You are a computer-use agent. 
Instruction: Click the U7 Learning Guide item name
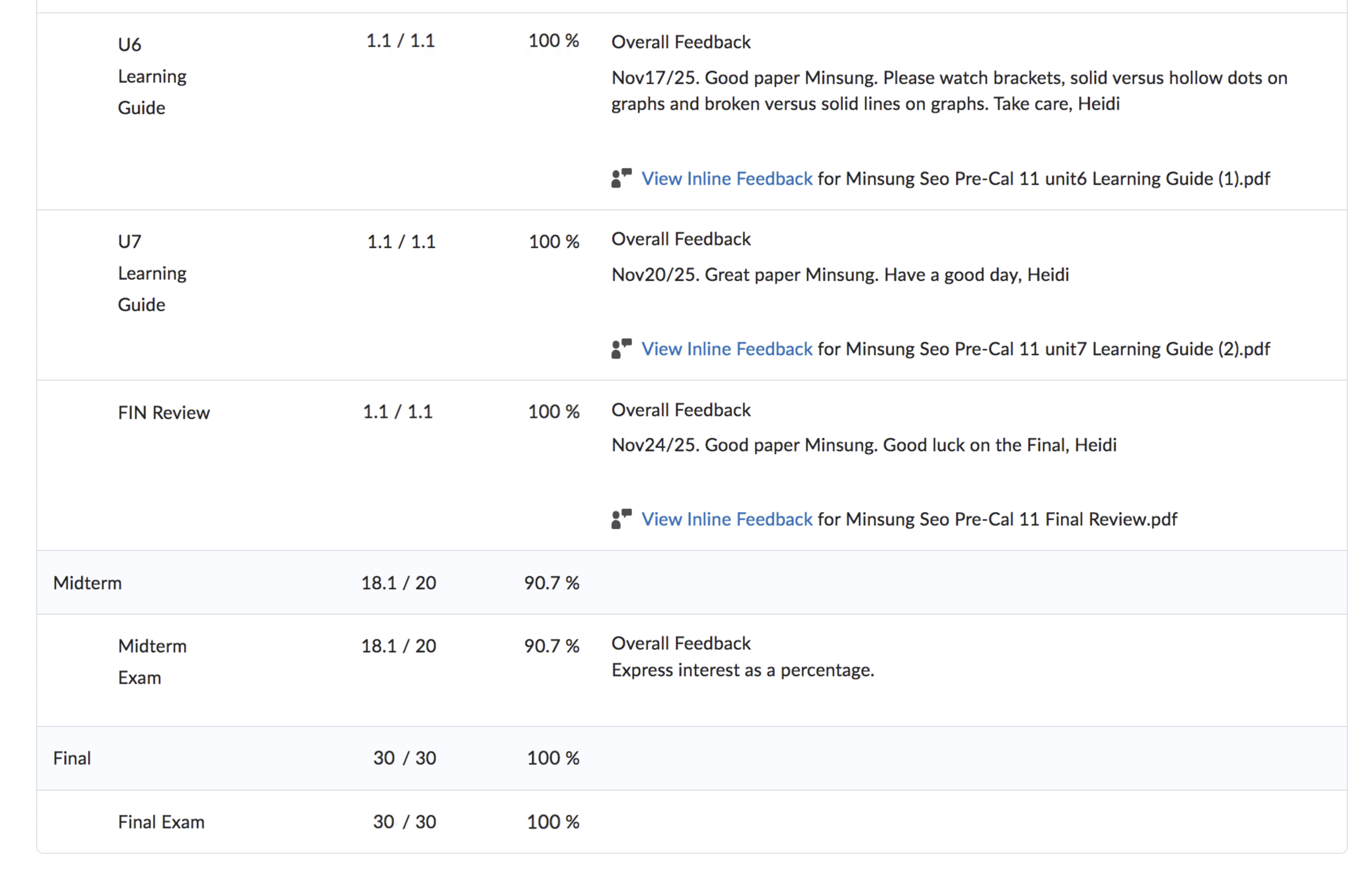[152, 274]
